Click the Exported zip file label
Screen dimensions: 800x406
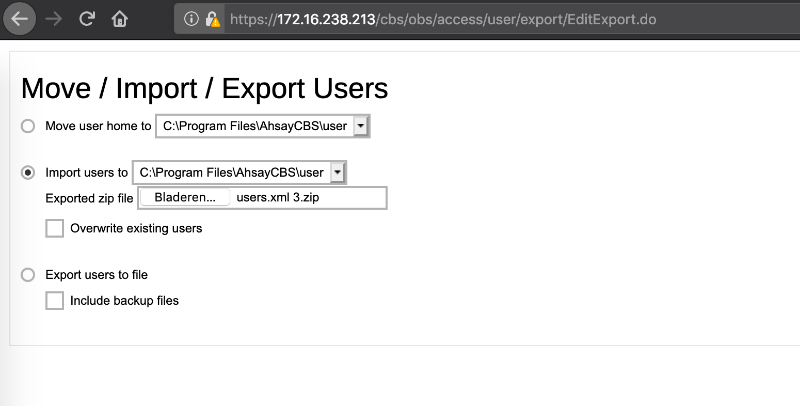click(x=89, y=198)
